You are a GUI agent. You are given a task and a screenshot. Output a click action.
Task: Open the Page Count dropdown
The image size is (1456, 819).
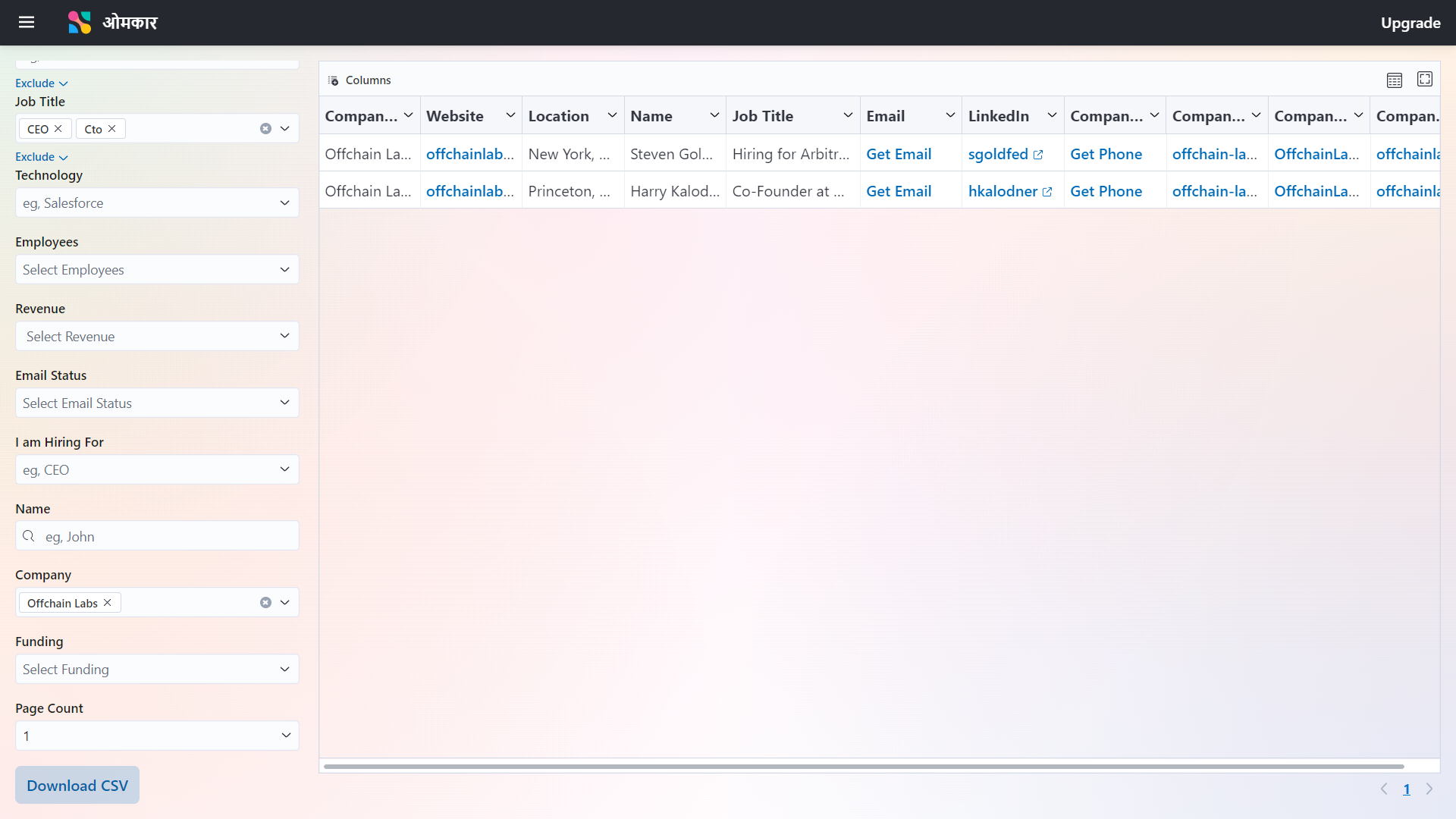pyautogui.click(x=157, y=736)
